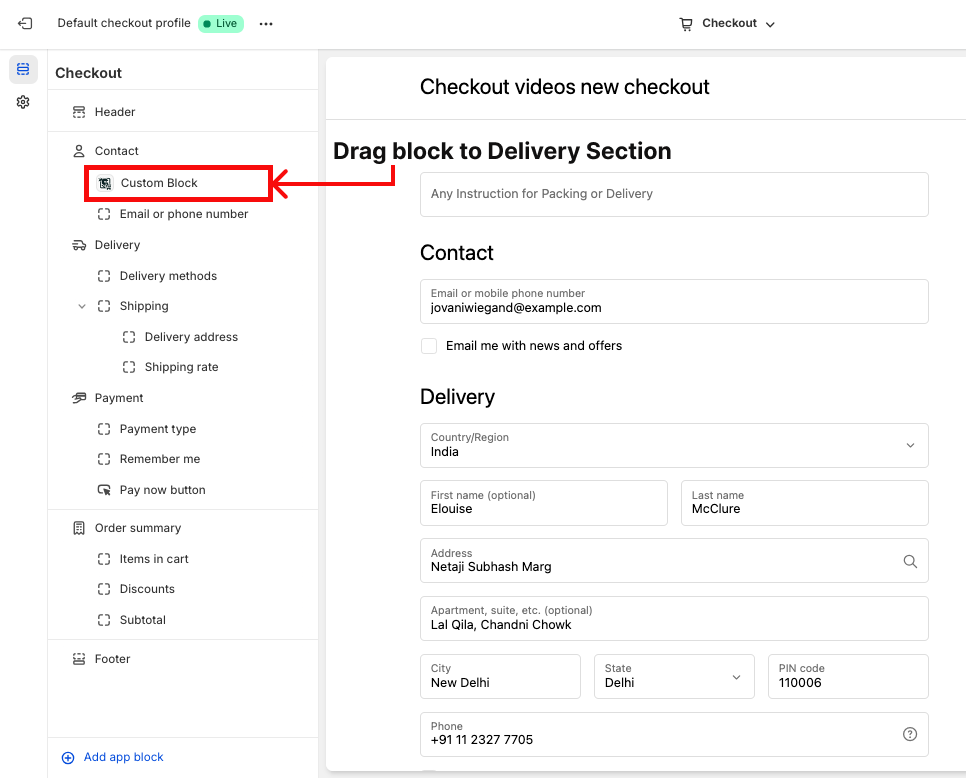Click the search icon in Address field
966x778 pixels.
coord(910,561)
